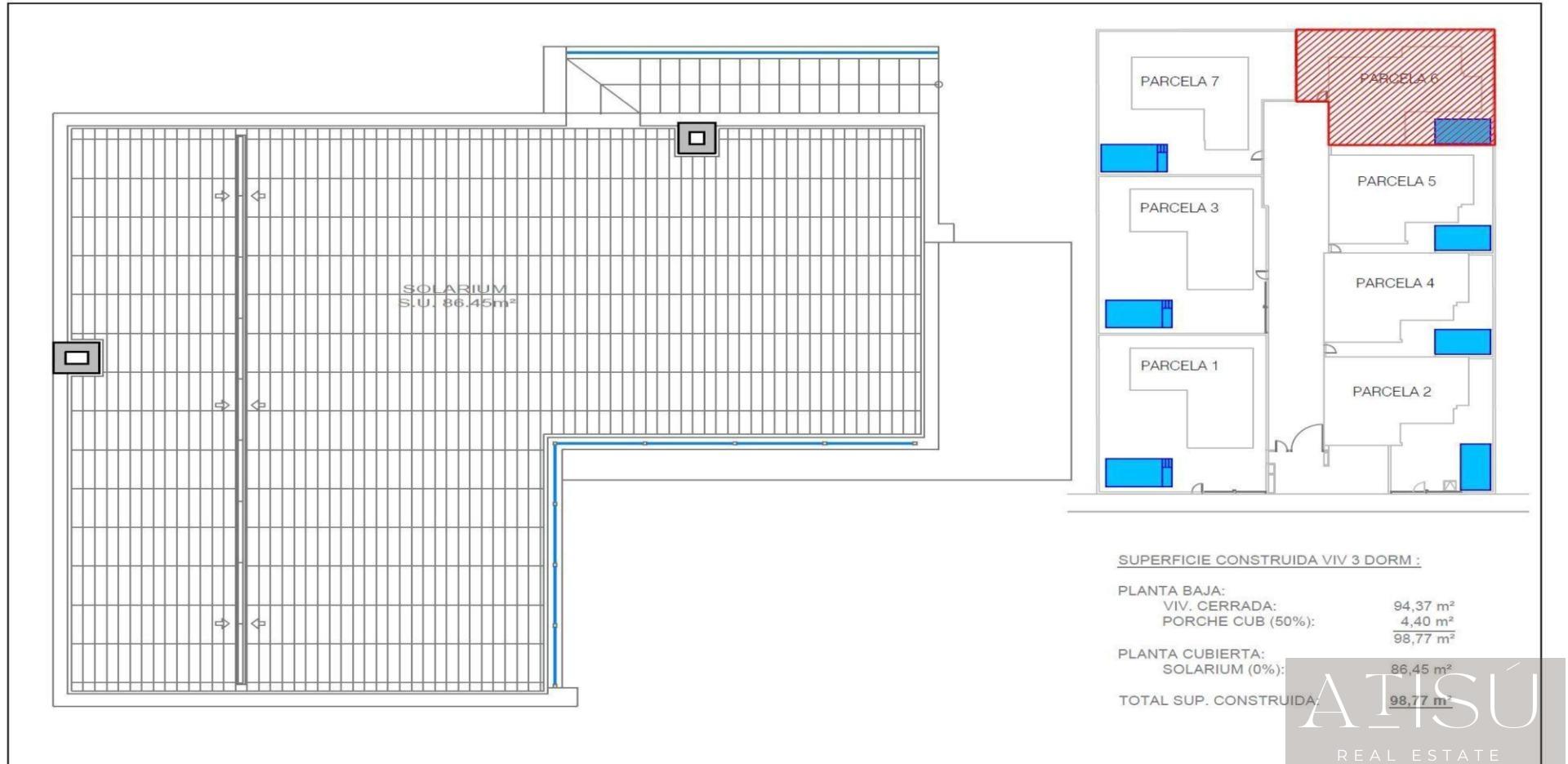
Task: Click the SOLARIUM S.U. 86.45m² label
Action: (457, 295)
